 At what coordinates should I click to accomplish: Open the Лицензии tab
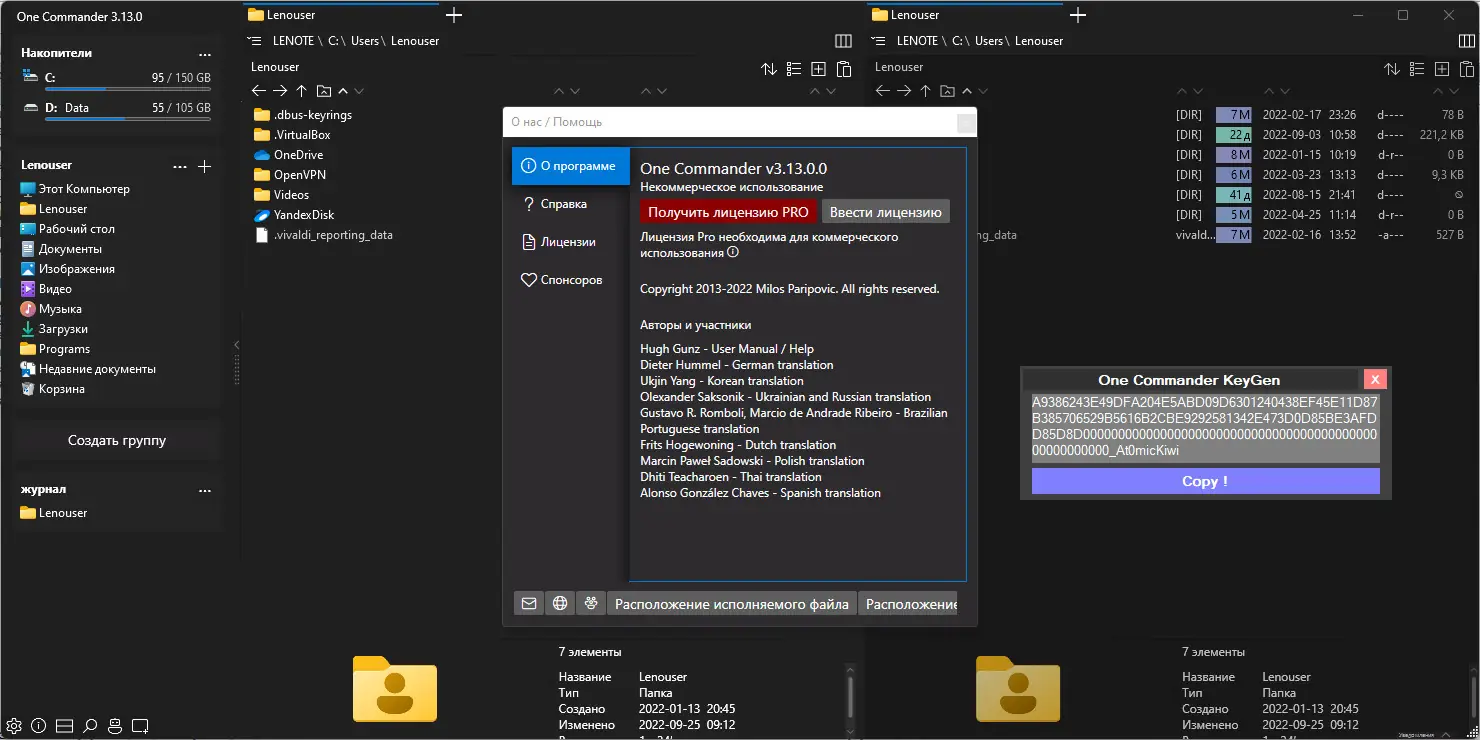point(570,241)
